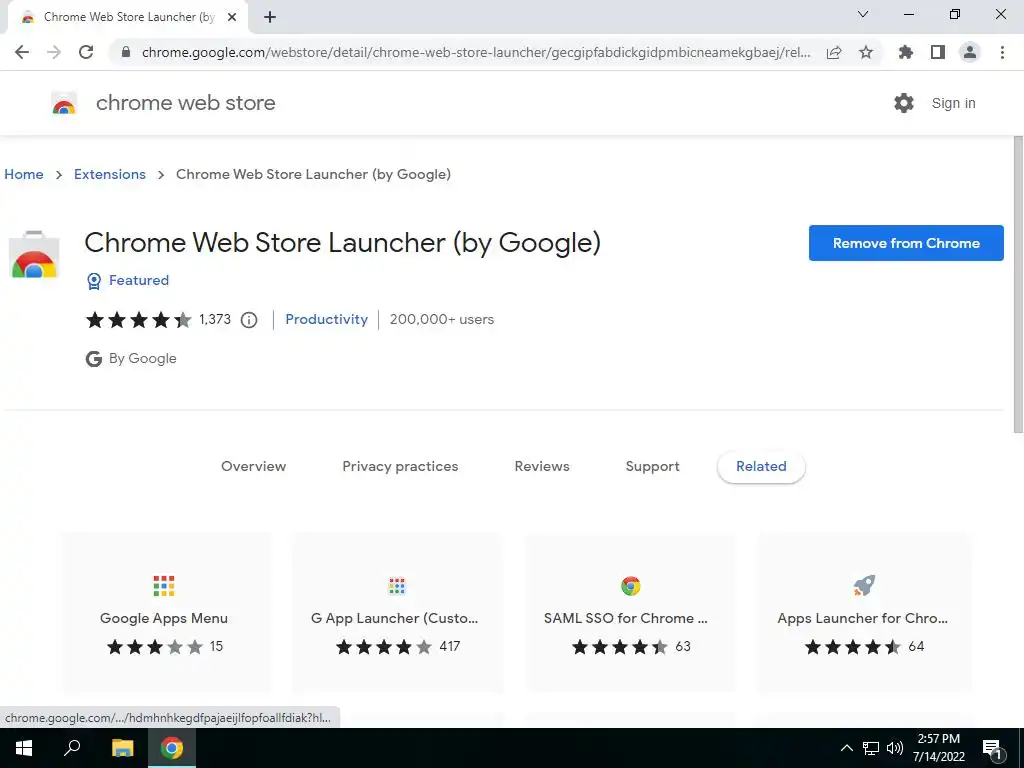Click the extension's shopping bag icon
1024x768 pixels.
(34, 255)
